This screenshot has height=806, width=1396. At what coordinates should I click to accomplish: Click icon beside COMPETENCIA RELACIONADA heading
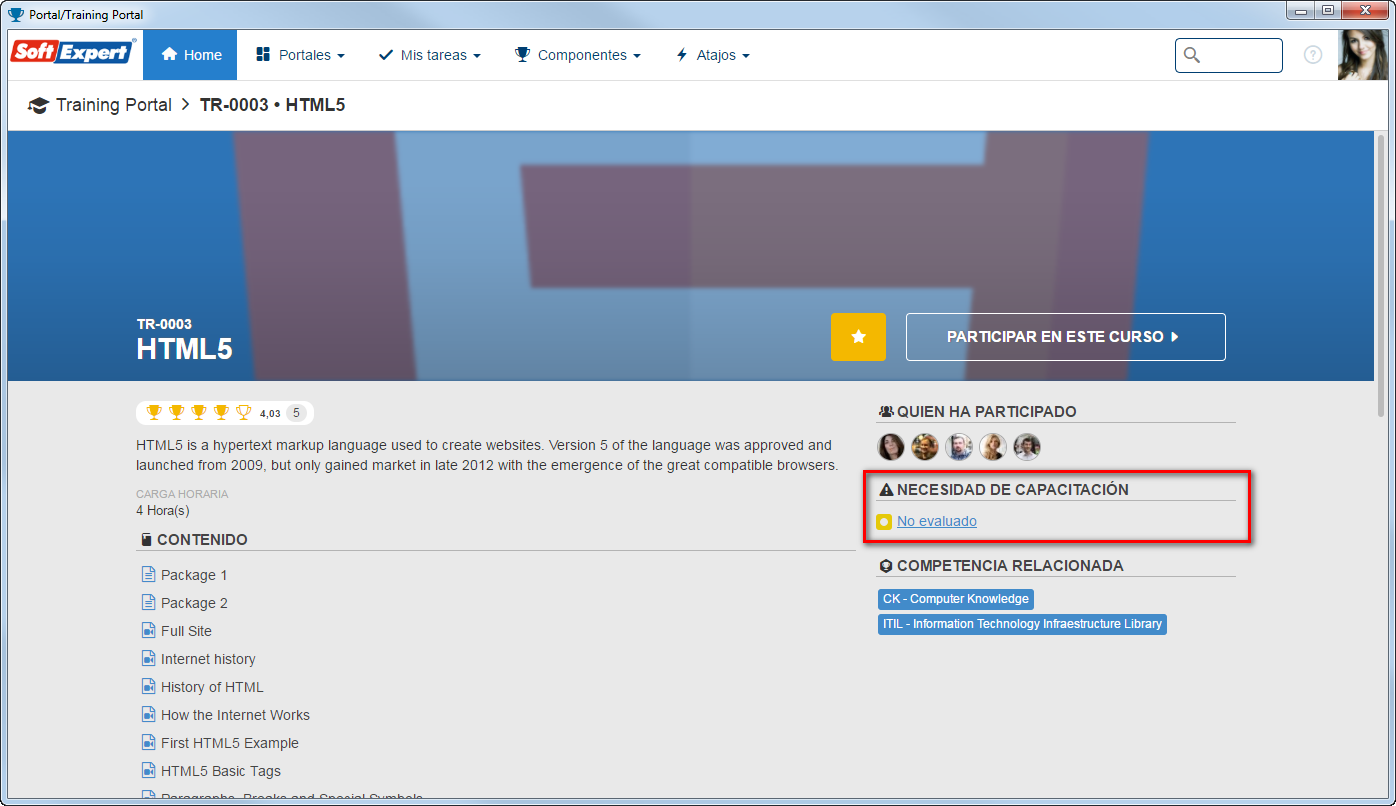point(885,566)
